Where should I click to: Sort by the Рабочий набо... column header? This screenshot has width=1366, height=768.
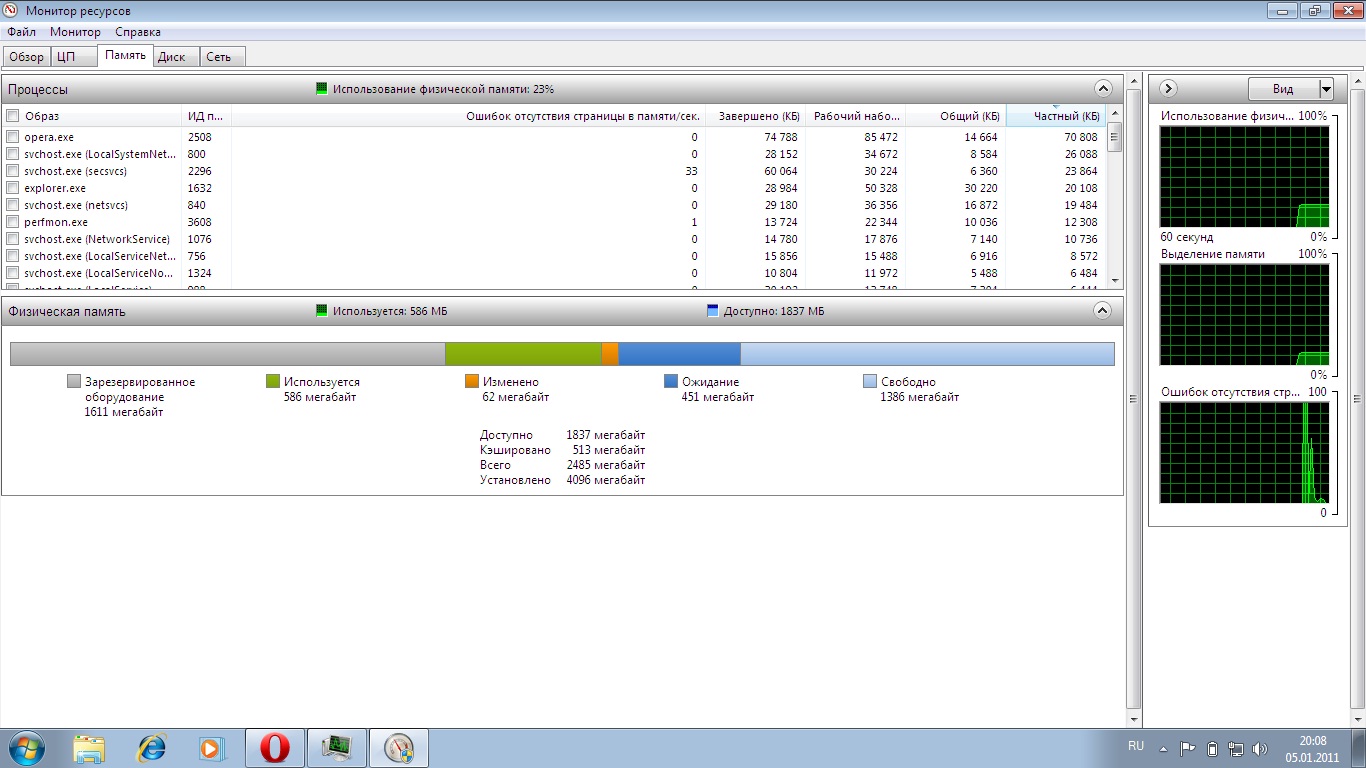tap(856, 116)
